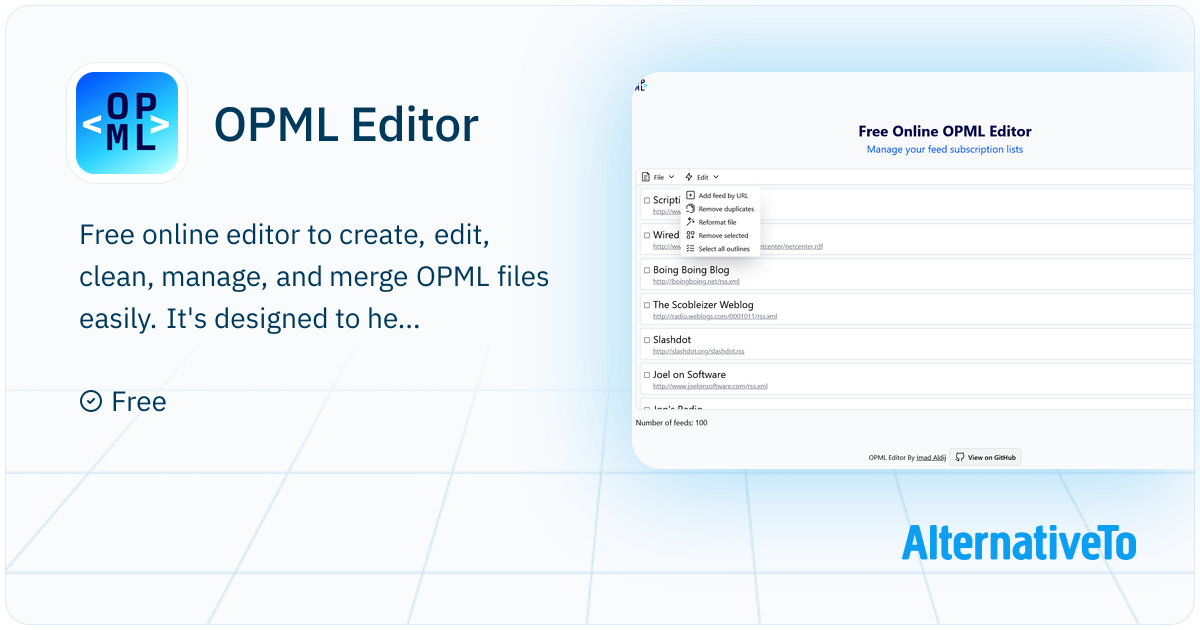Open the radio.weblogs.com rss.xml link
This screenshot has width=1200, height=630.
pyautogui.click(x=715, y=317)
